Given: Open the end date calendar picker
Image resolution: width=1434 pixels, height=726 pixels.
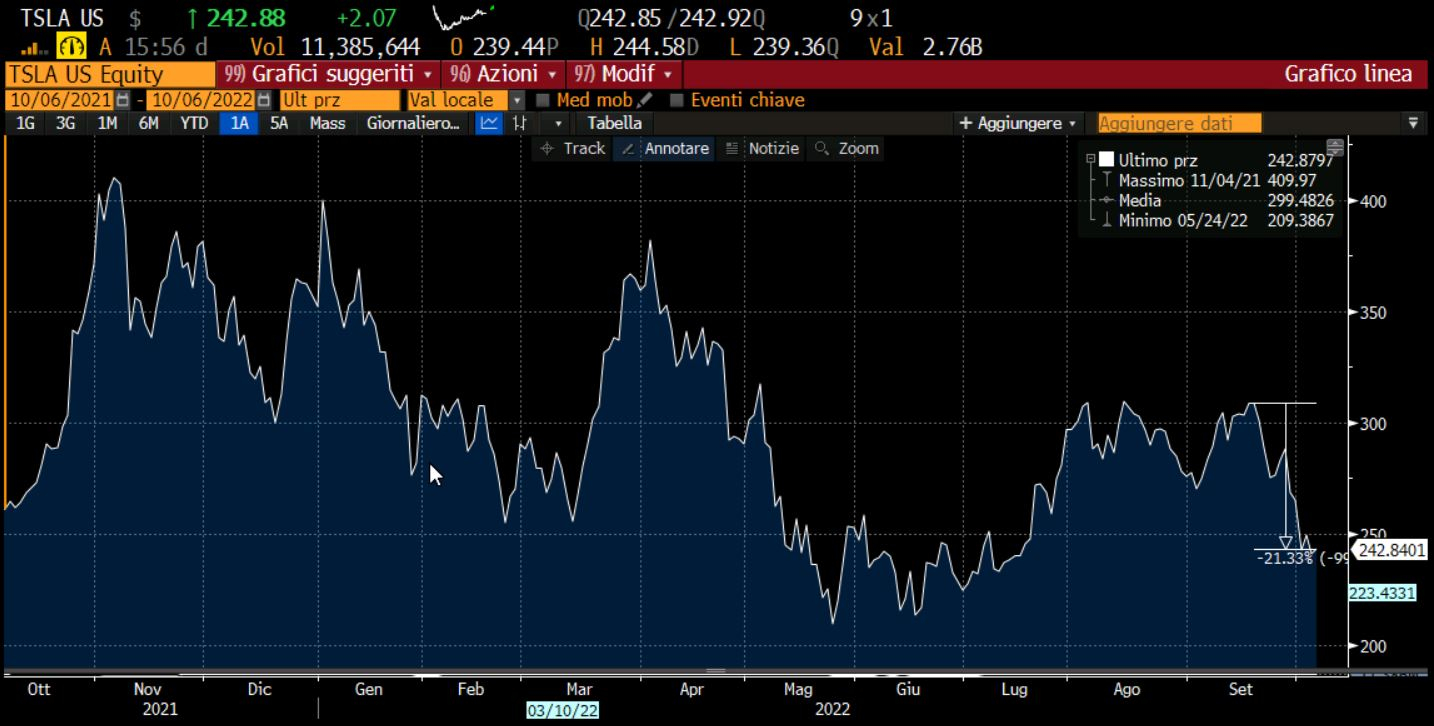Looking at the screenshot, I should pos(264,100).
